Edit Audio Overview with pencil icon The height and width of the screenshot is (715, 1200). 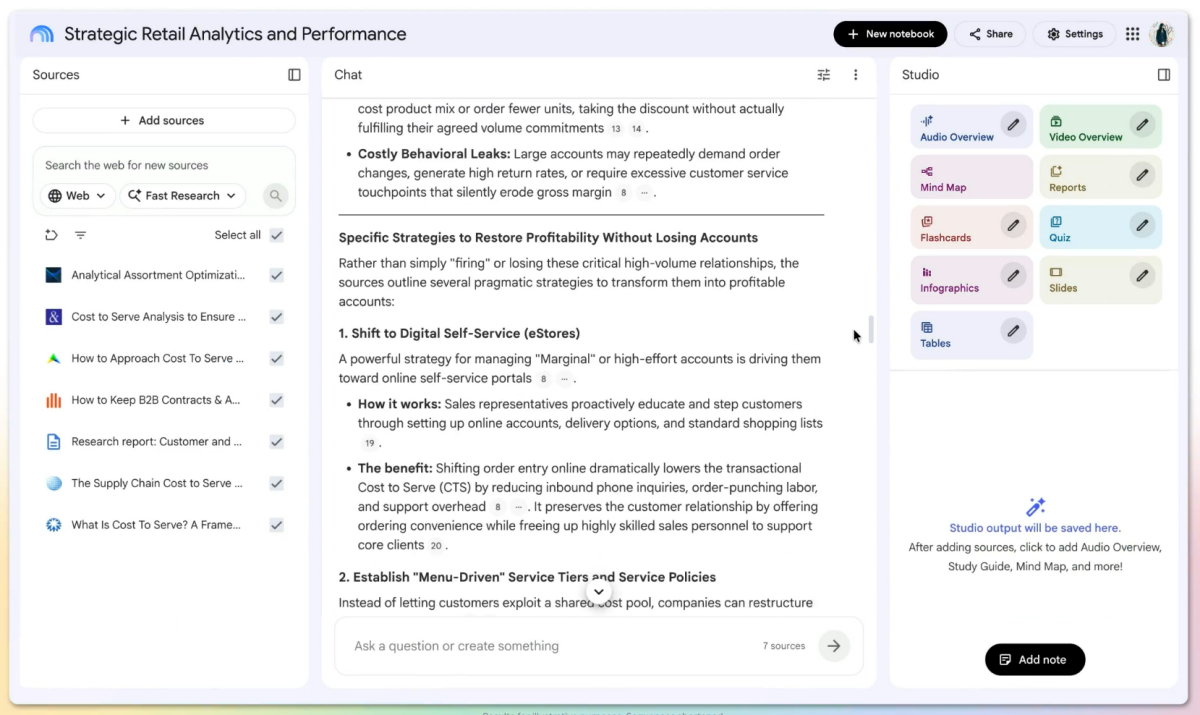pyautogui.click(x=1014, y=125)
